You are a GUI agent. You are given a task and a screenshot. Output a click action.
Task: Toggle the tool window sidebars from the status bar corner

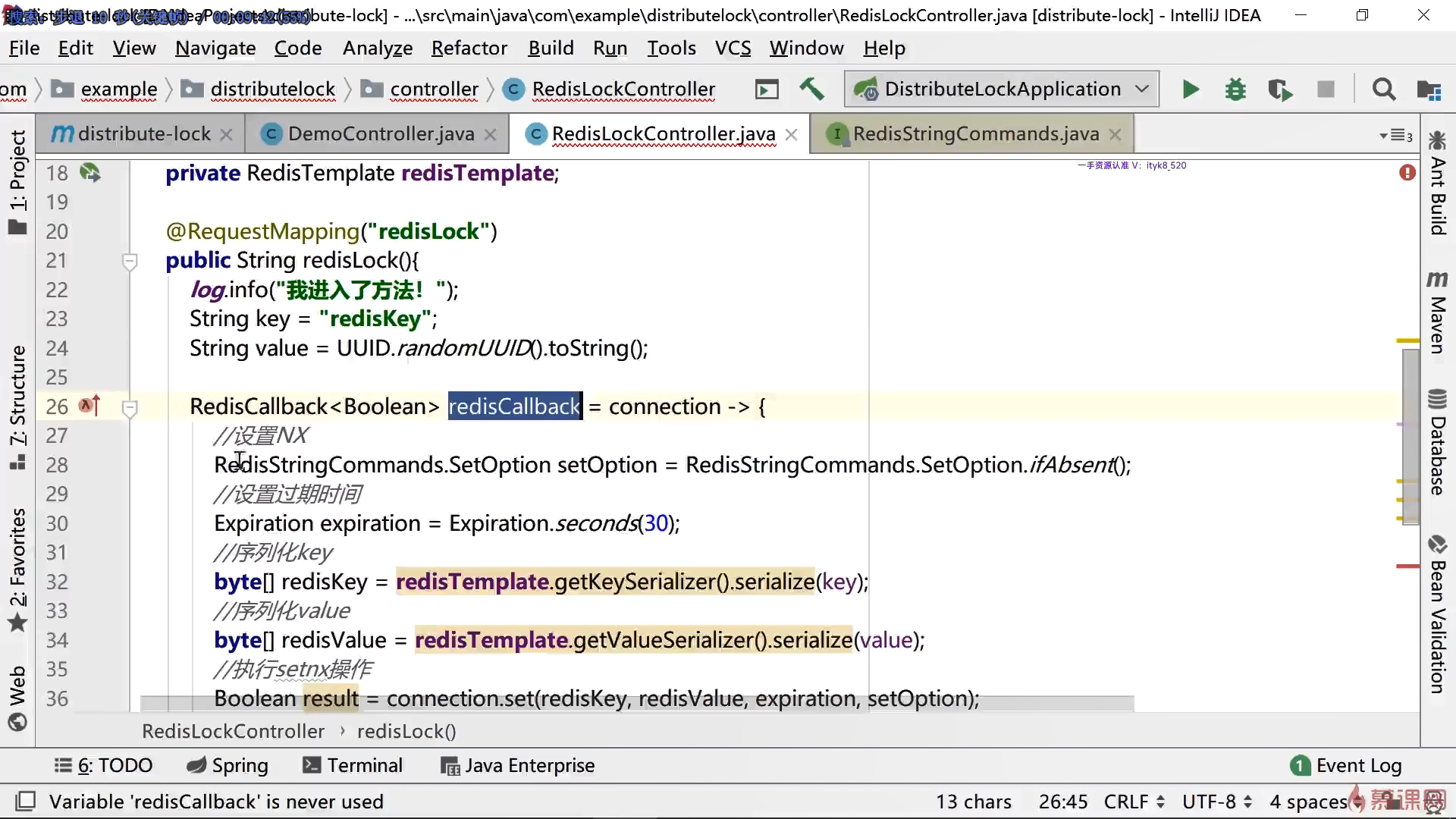click(x=26, y=802)
